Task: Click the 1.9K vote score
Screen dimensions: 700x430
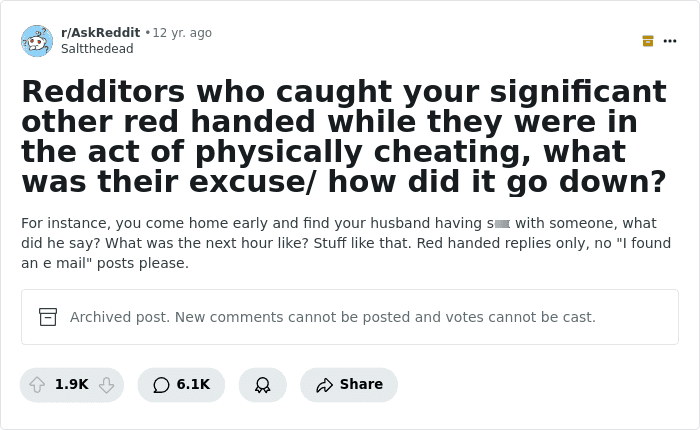Action: click(x=71, y=384)
